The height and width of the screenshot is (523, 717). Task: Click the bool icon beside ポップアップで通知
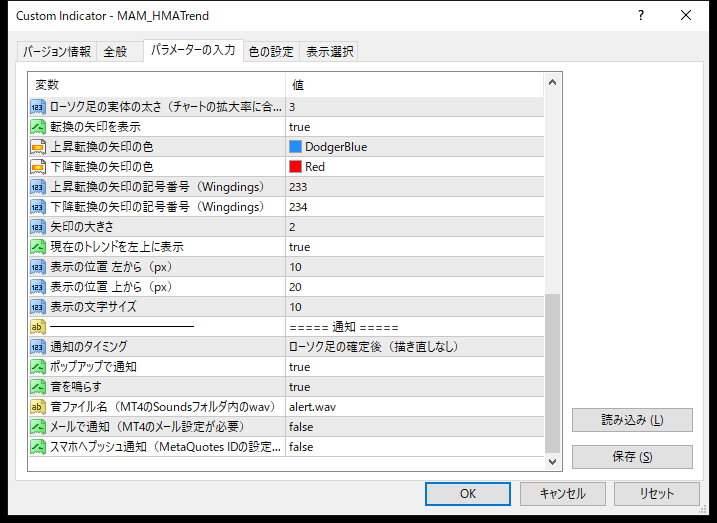coord(38,367)
